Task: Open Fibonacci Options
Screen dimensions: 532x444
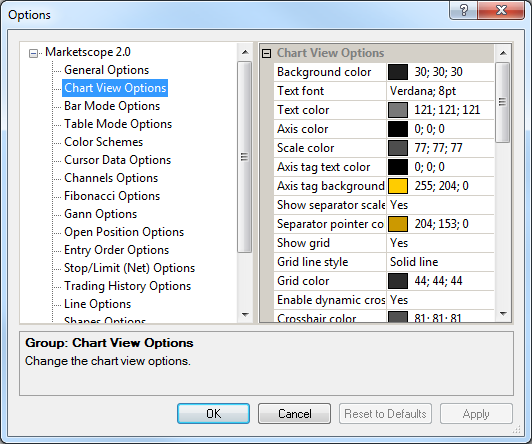Action: [112, 196]
